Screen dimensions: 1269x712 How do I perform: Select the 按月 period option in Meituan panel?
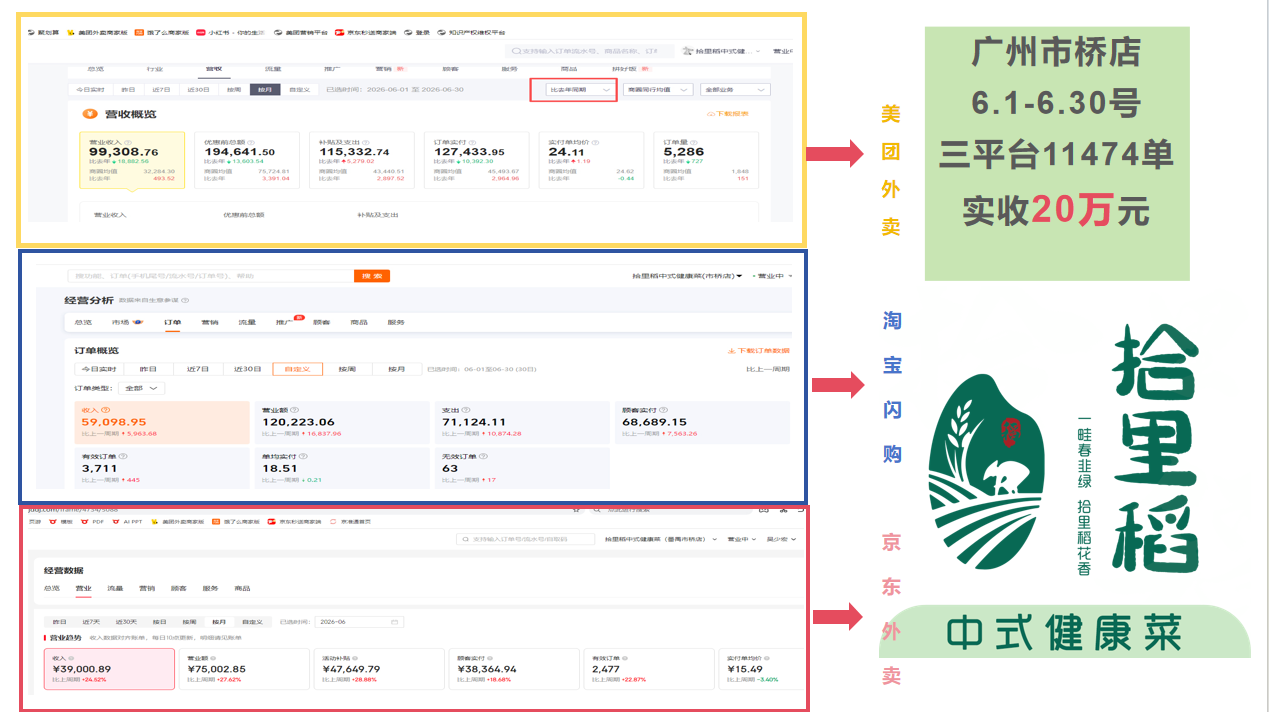point(264,89)
